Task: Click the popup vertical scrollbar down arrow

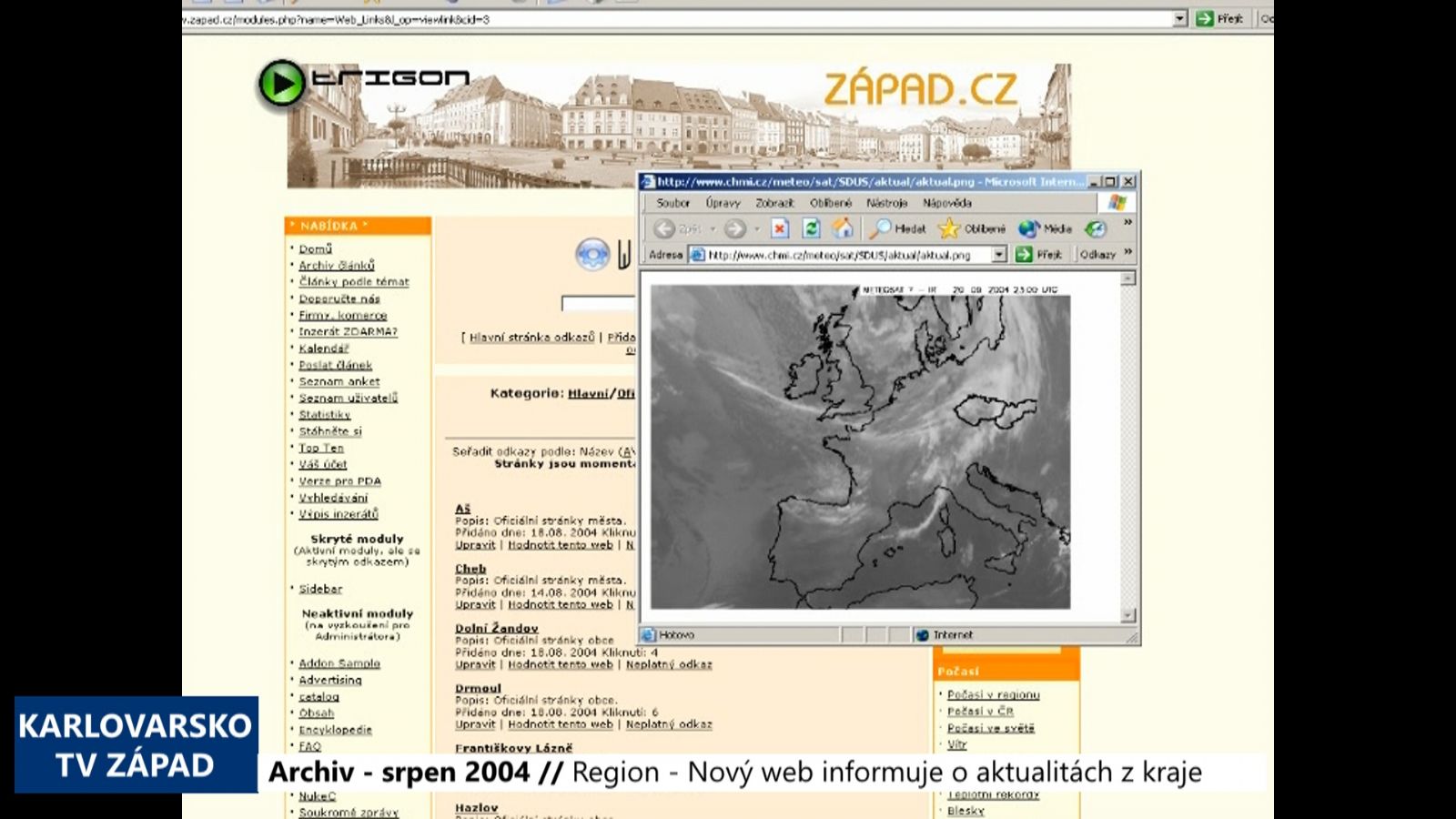Action: [x=1128, y=616]
